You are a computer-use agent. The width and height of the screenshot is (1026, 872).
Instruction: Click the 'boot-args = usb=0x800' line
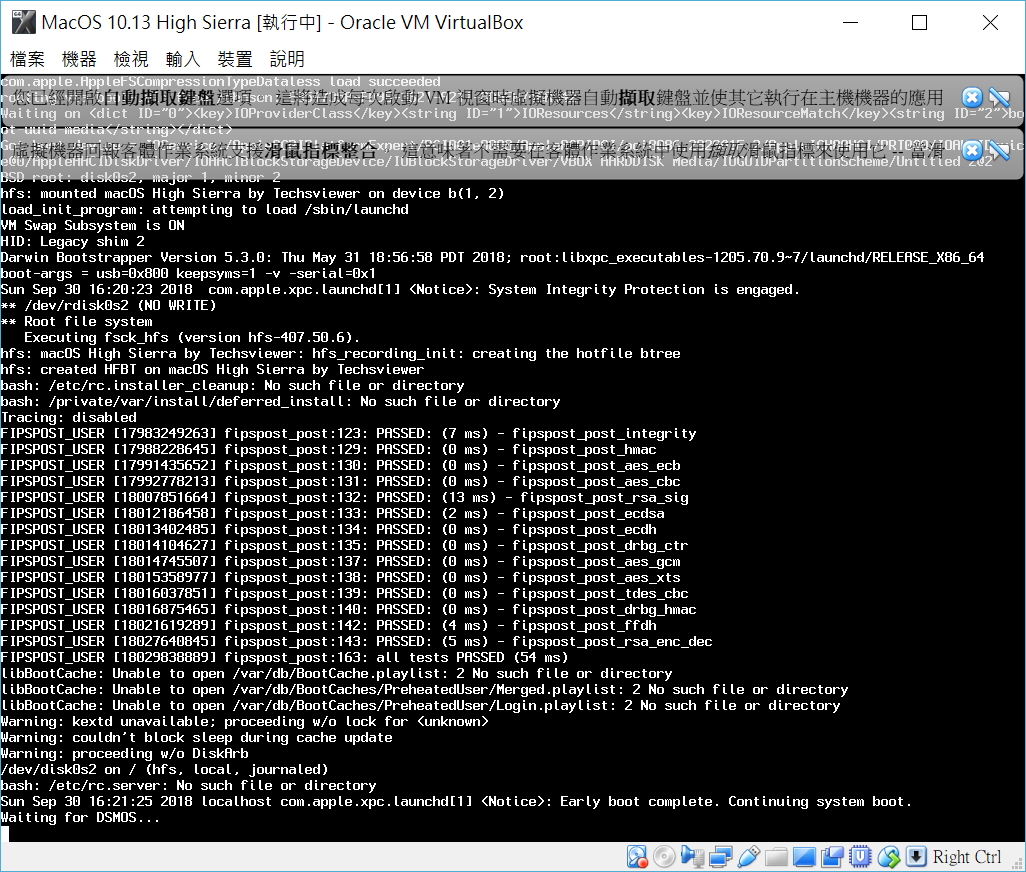(188, 273)
